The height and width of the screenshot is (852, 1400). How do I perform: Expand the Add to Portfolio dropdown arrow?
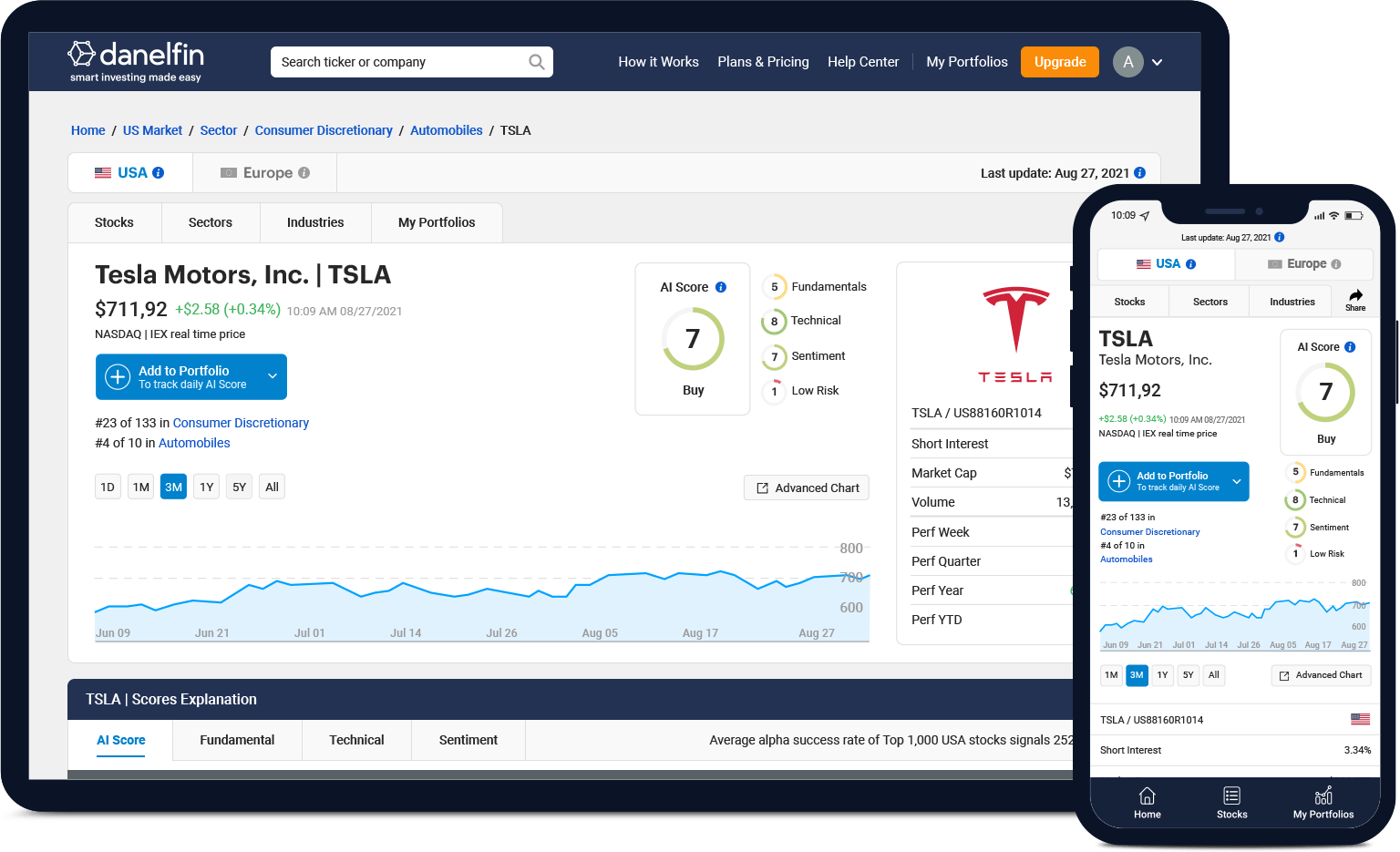(x=273, y=376)
